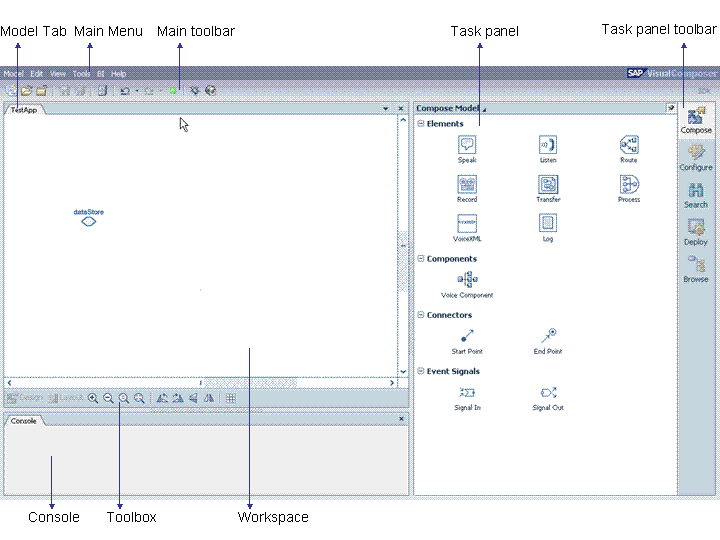Viewport: 720px width, 540px height.
Task: Toggle the grid display in toolbox
Action: (231, 398)
